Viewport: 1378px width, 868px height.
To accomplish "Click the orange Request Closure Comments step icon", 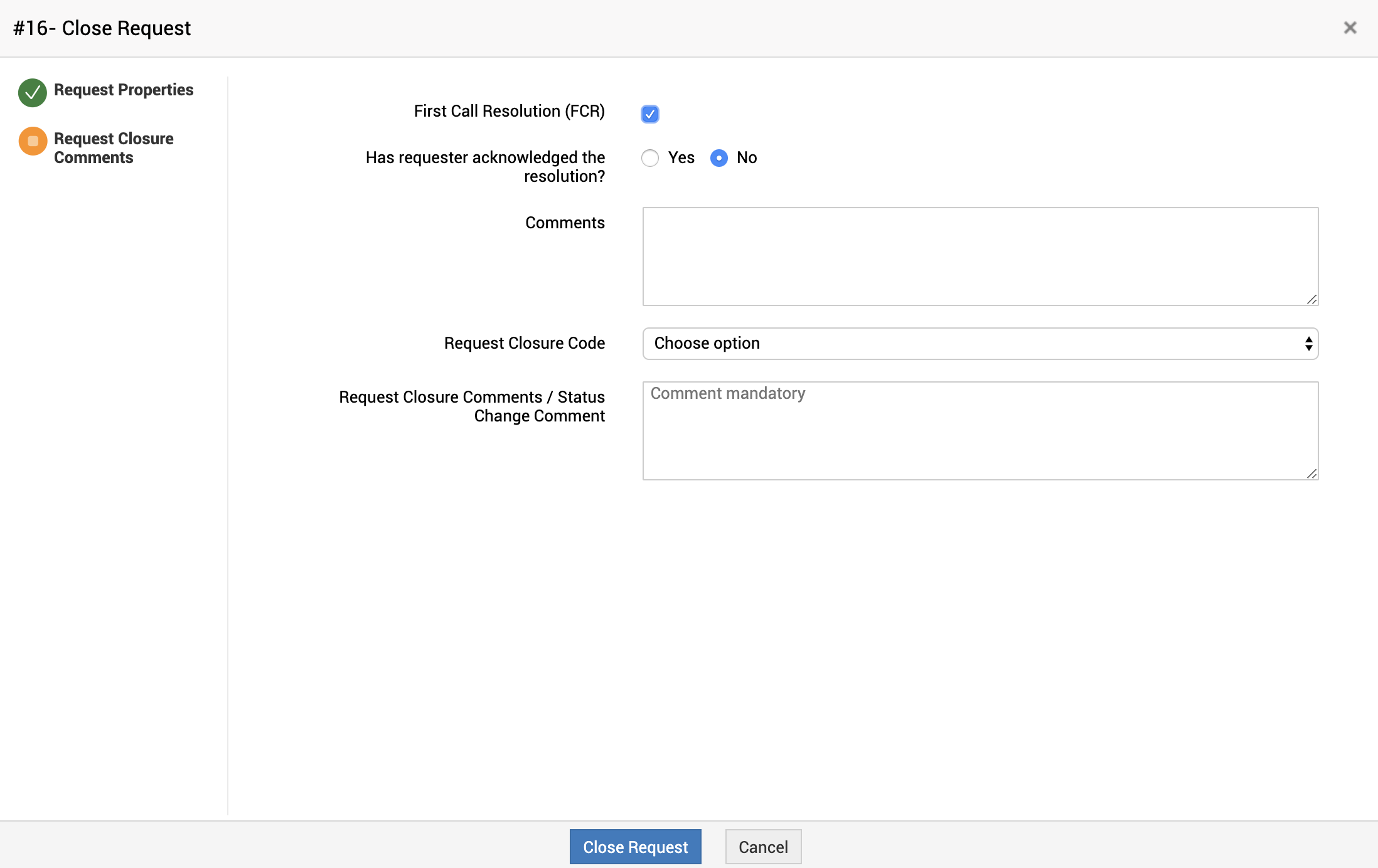I will [x=33, y=141].
